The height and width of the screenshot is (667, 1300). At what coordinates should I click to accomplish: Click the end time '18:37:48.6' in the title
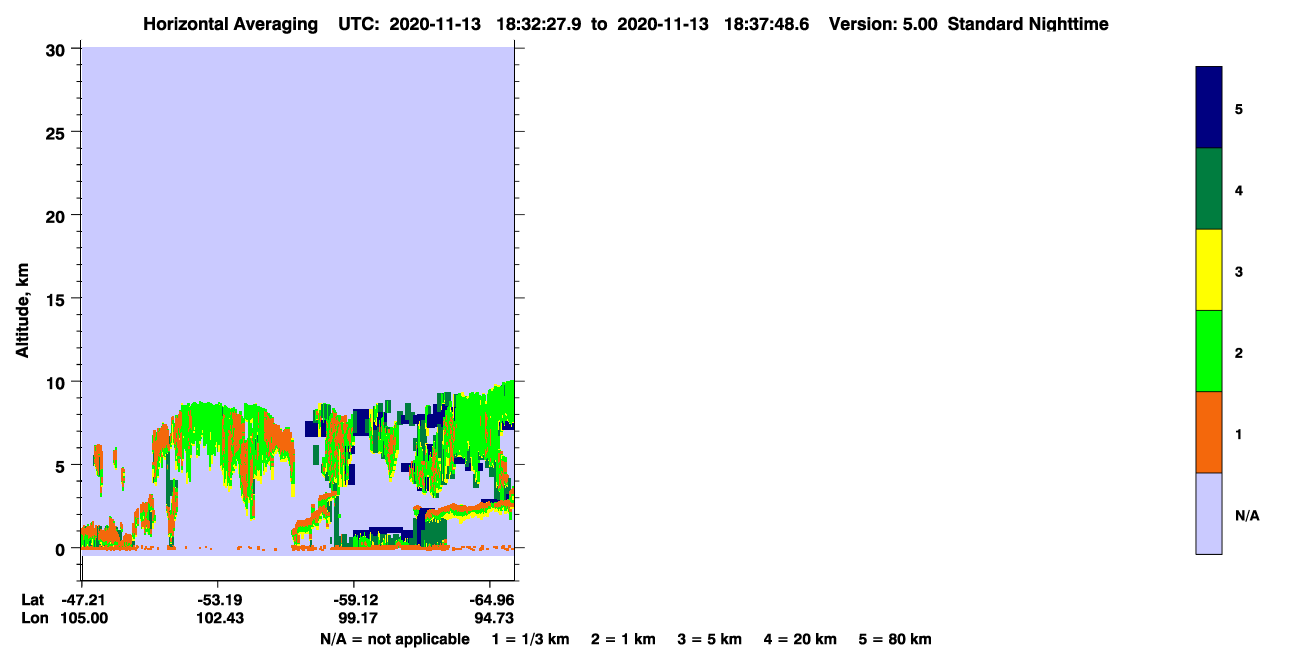[768, 24]
